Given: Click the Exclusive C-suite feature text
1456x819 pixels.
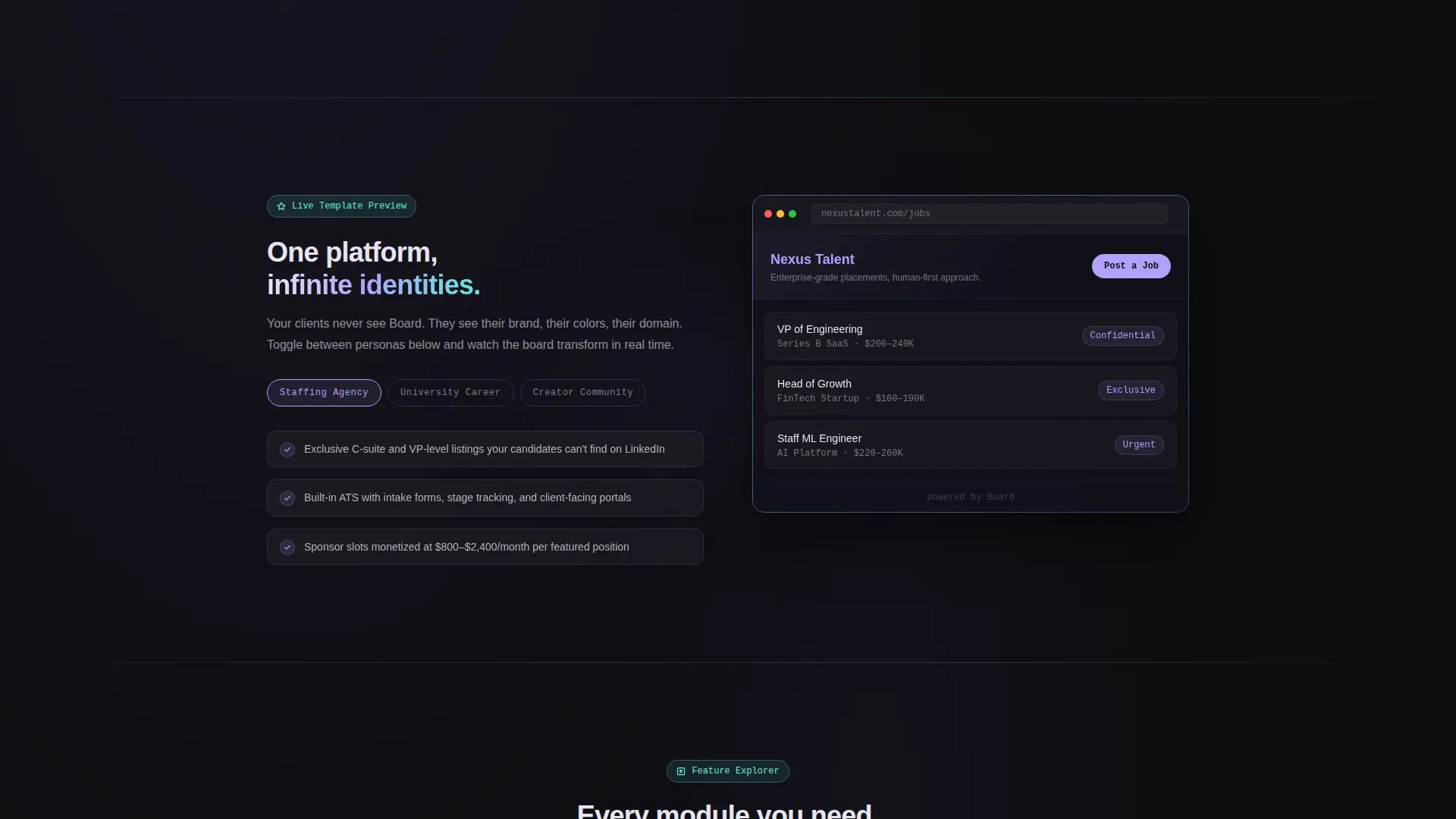Looking at the screenshot, I should click(484, 450).
